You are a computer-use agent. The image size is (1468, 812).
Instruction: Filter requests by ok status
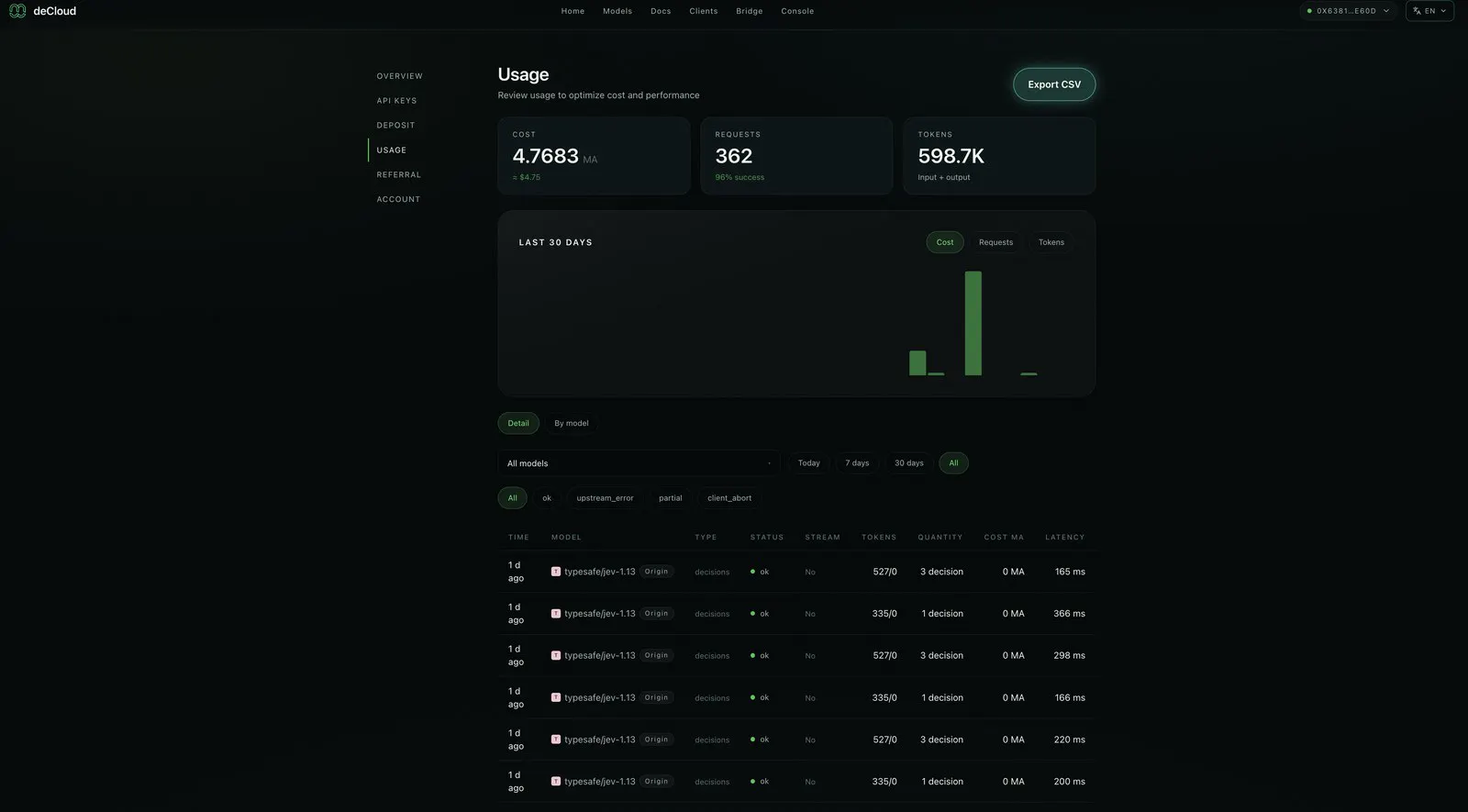click(547, 498)
